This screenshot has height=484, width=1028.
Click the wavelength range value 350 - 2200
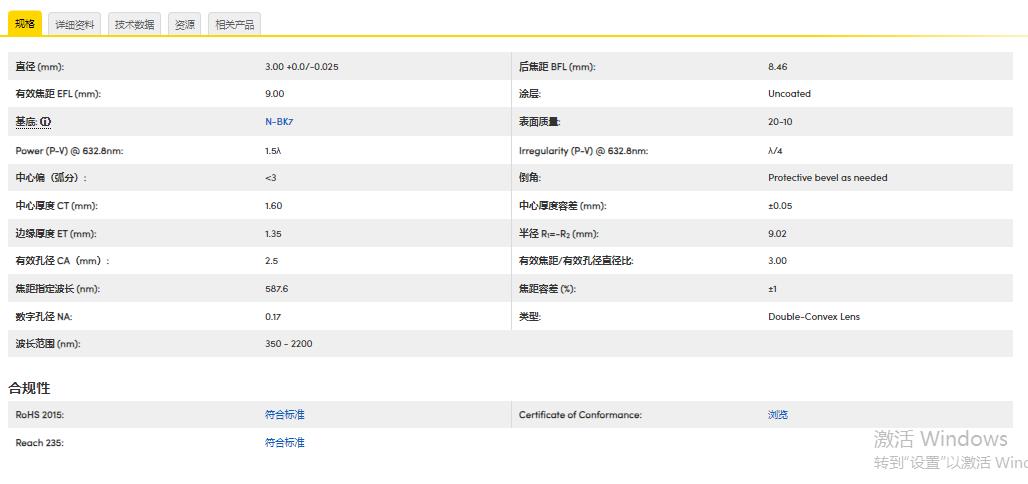290,344
